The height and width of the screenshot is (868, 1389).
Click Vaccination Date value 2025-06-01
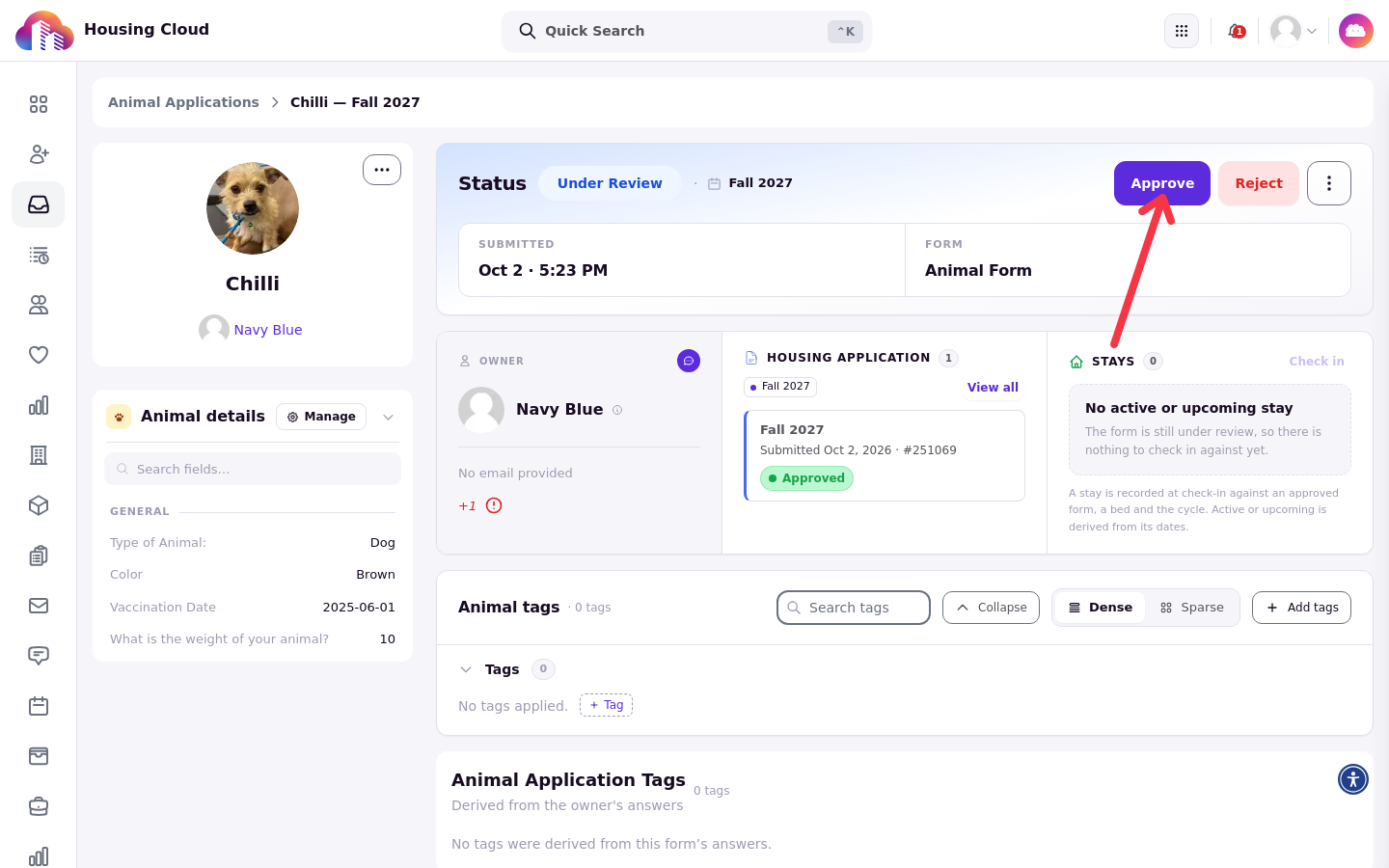tap(359, 607)
